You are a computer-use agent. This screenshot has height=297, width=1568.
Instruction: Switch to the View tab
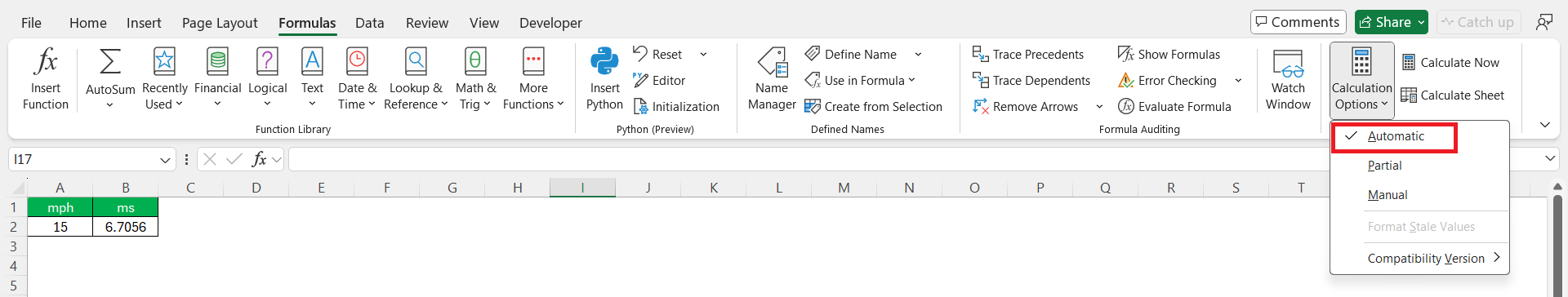click(483, 23)
